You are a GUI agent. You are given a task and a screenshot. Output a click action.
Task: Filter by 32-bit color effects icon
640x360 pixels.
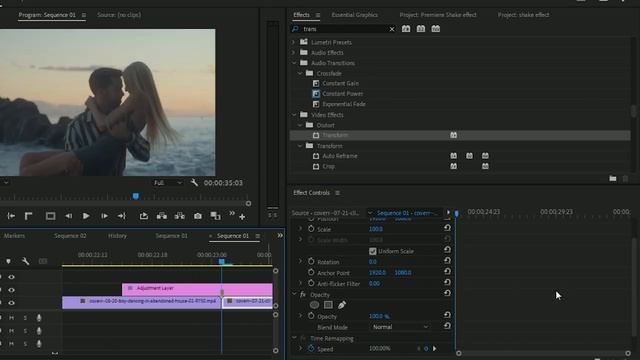click(421, 29)
